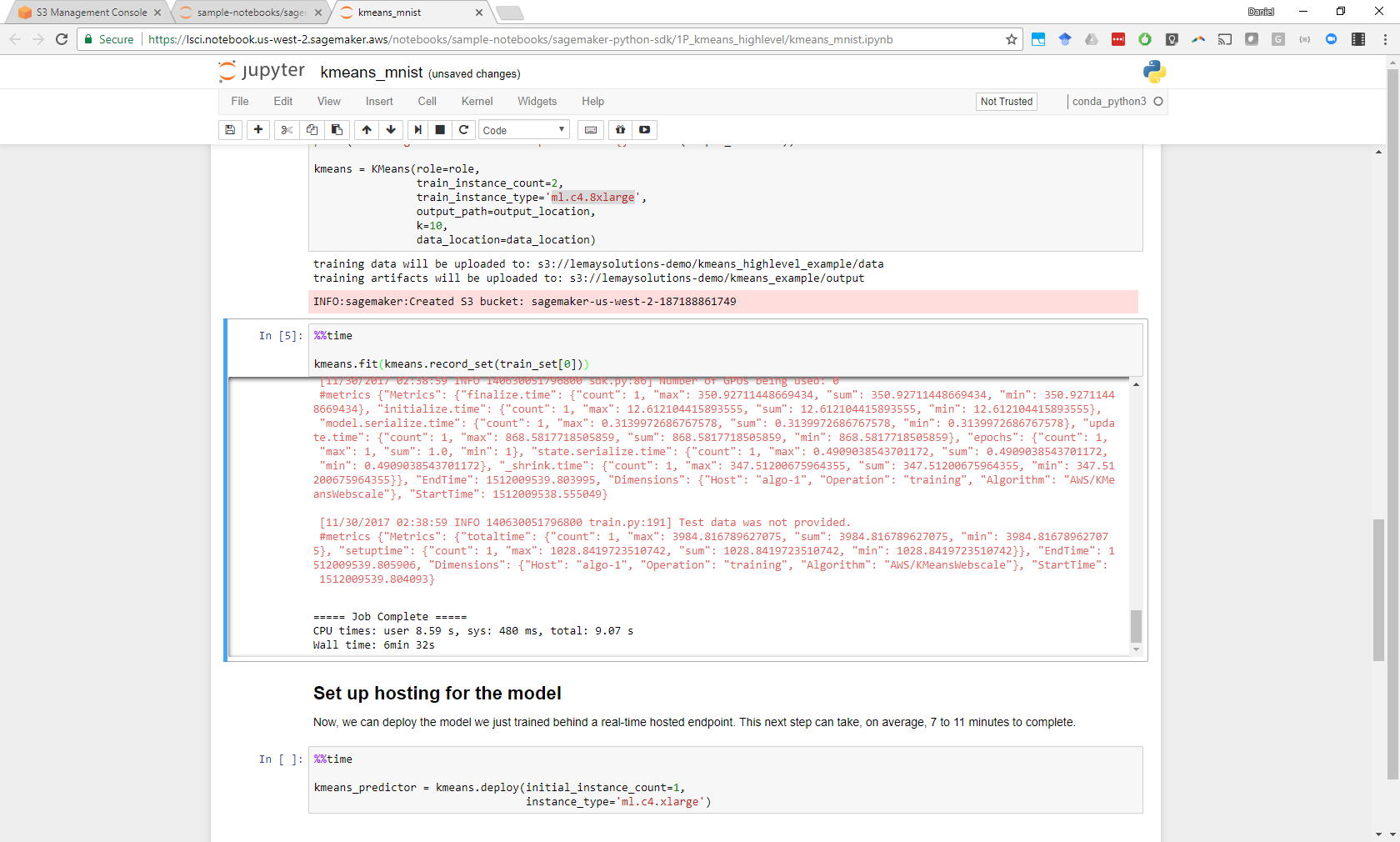Click the Google Drive extension icon
Screen dimensions: 1400x842
(1092, 39)
